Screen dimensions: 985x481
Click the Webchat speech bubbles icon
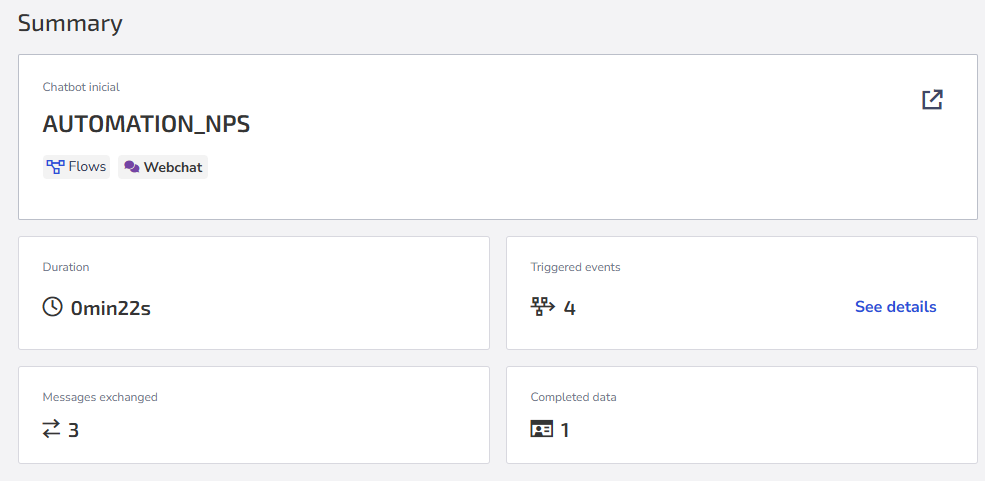pos(131,167)
